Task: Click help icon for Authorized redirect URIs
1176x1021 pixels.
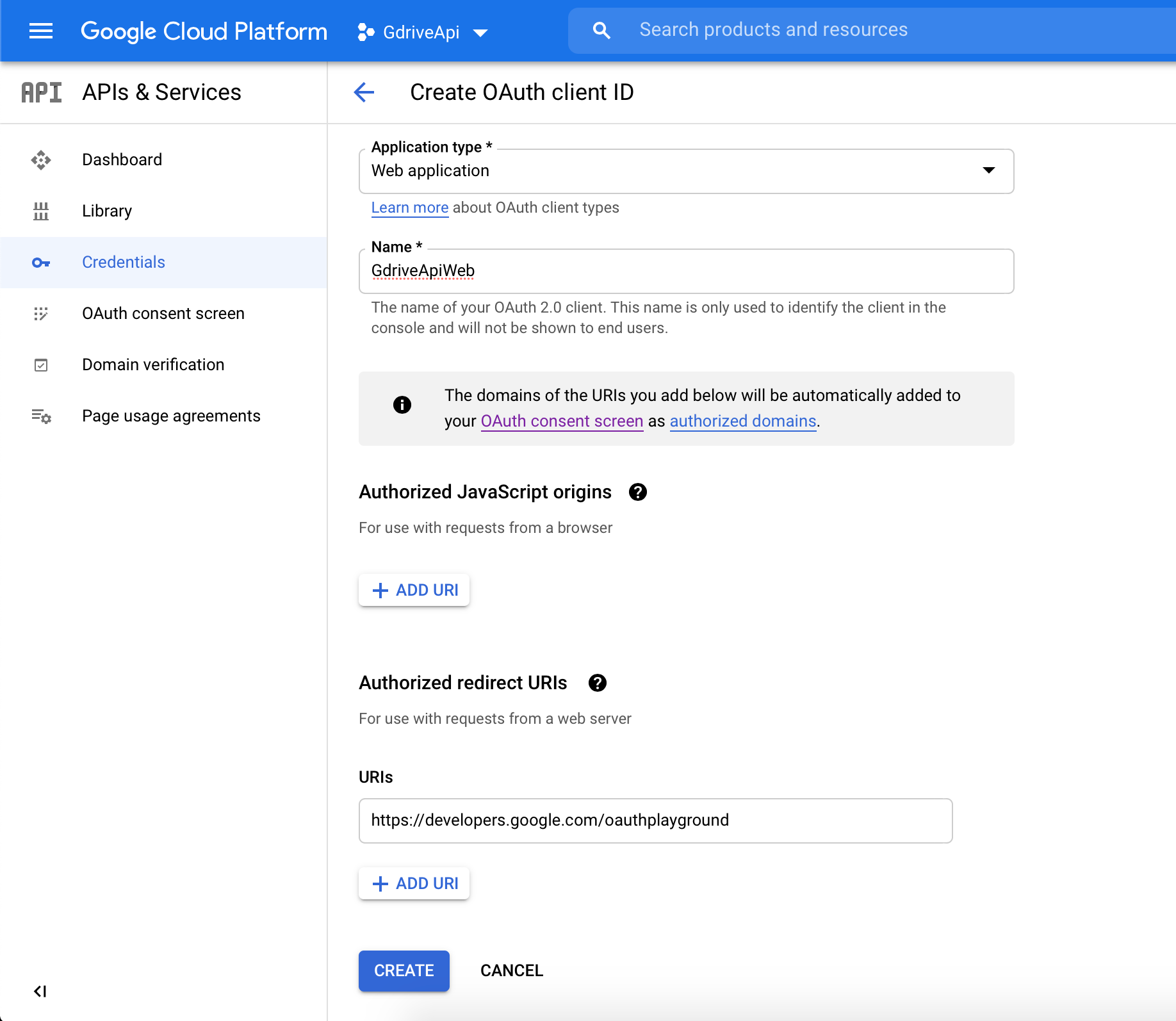Action: pyautogui.click(x=598, y=683)
